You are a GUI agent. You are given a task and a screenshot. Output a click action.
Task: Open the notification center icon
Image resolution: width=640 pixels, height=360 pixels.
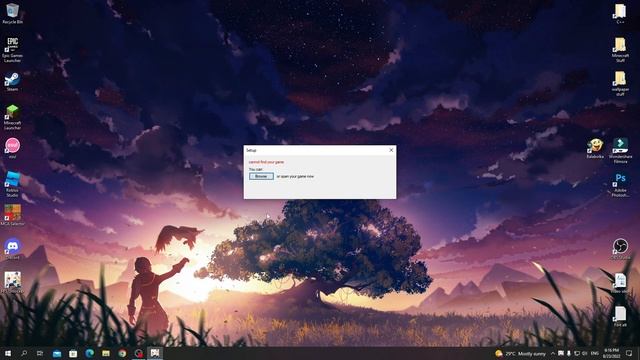(x=629, y=353)
